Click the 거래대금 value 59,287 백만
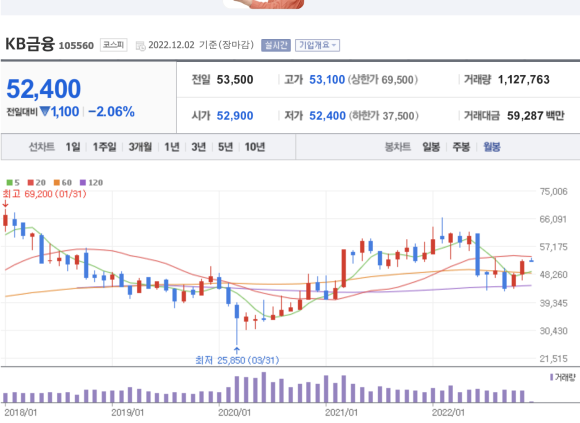 click(x=536, y=116)
